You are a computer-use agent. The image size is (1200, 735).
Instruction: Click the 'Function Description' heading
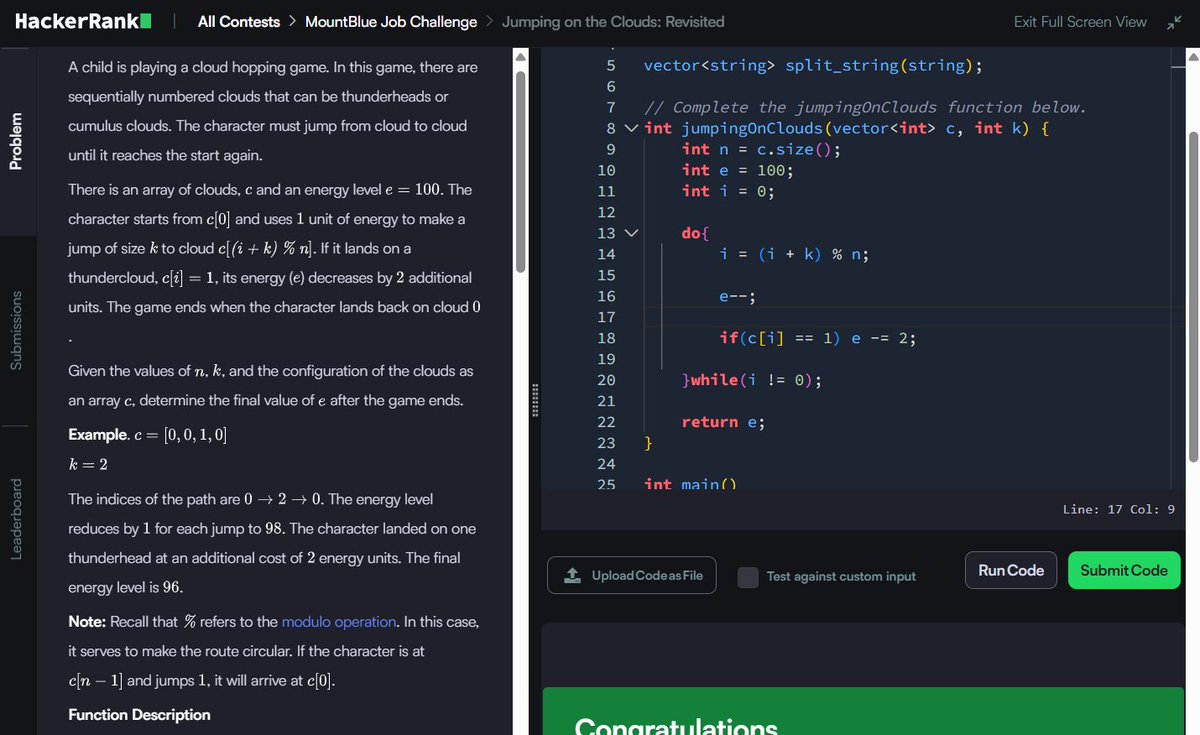click(139, 715)
